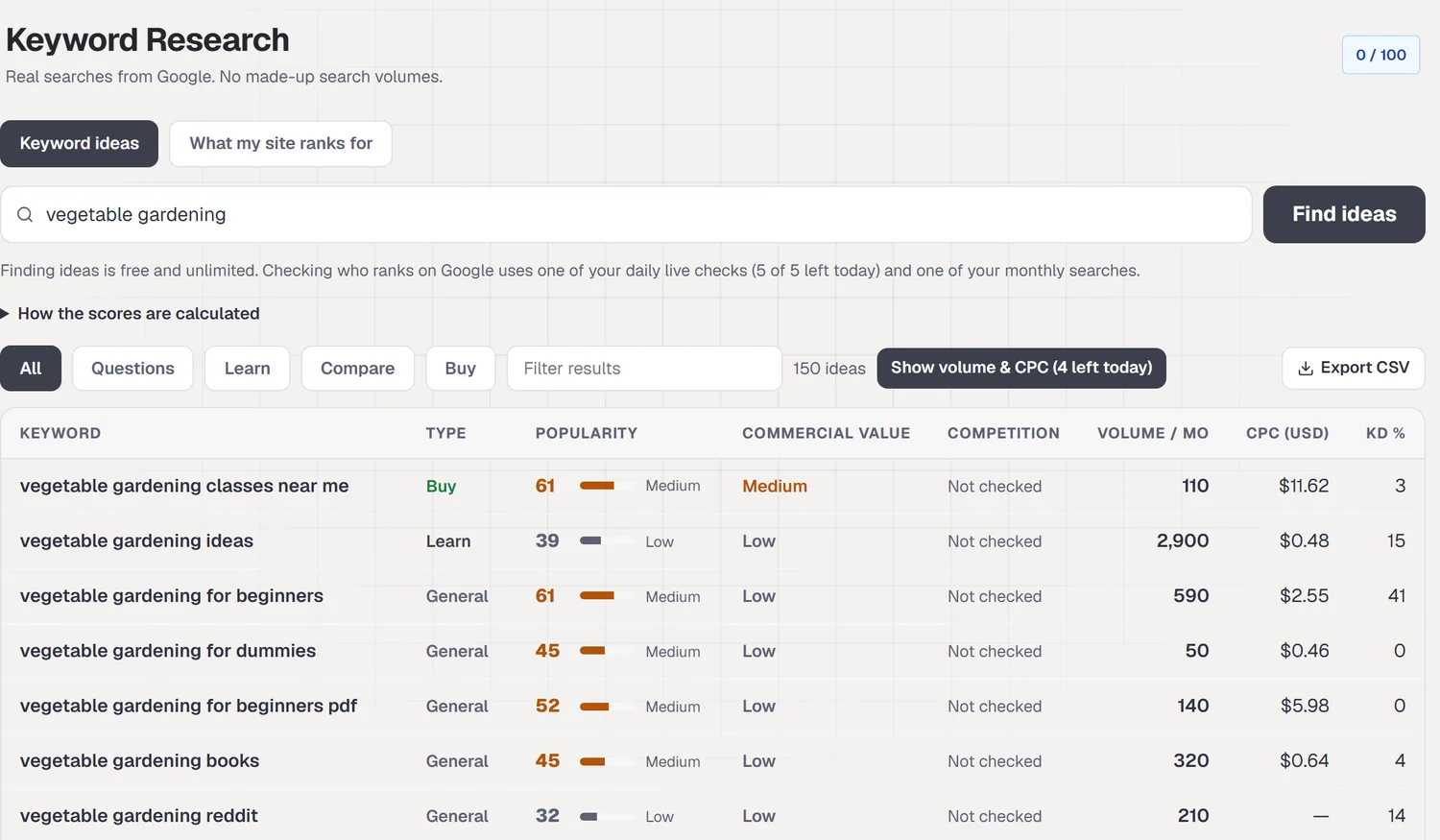The height and width of the screenshot is (840, 1440).
Task: Click Not checked for classes near me row
Action: (995, 487)
